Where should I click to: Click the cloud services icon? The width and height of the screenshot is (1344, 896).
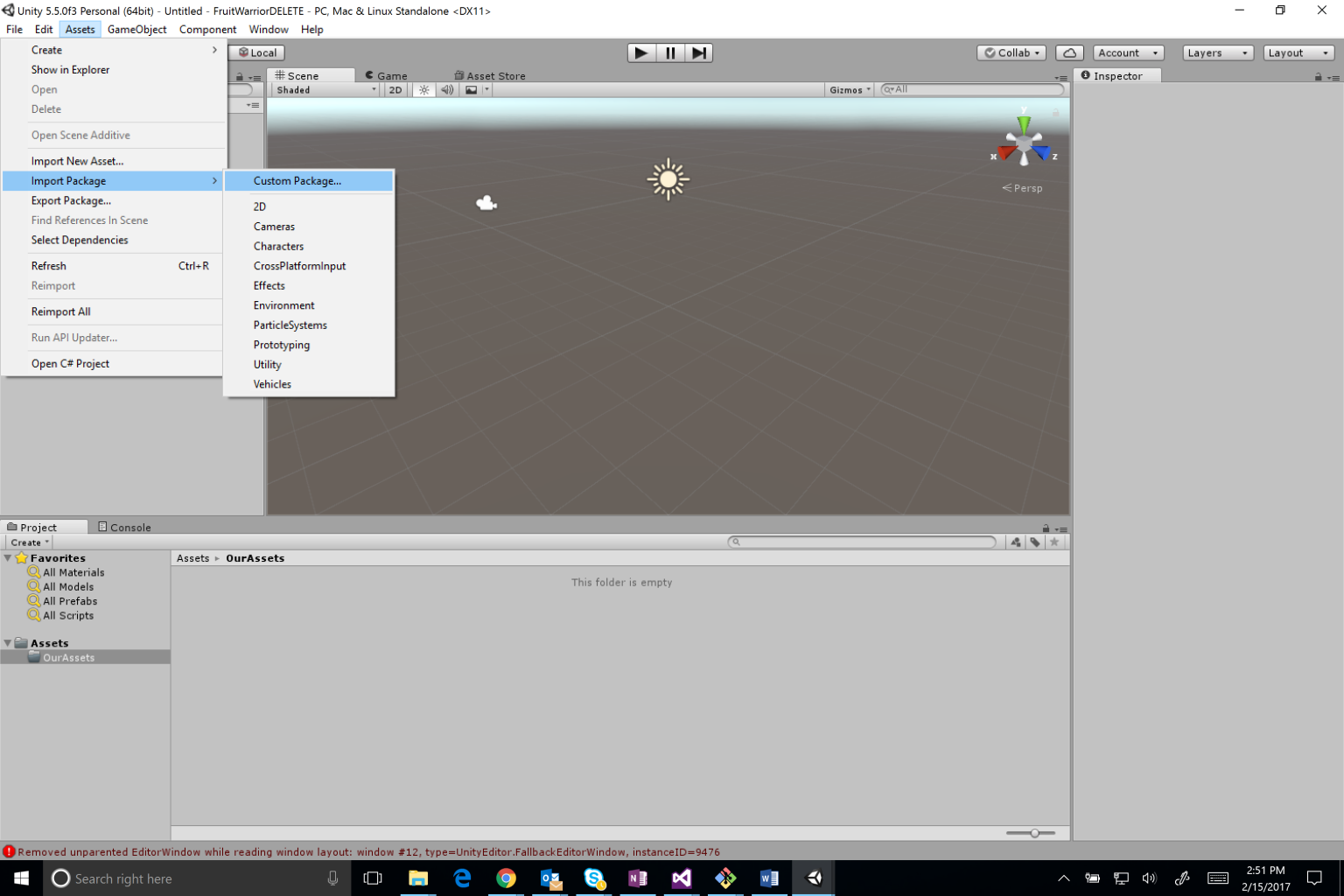[x=1069, y=52]
